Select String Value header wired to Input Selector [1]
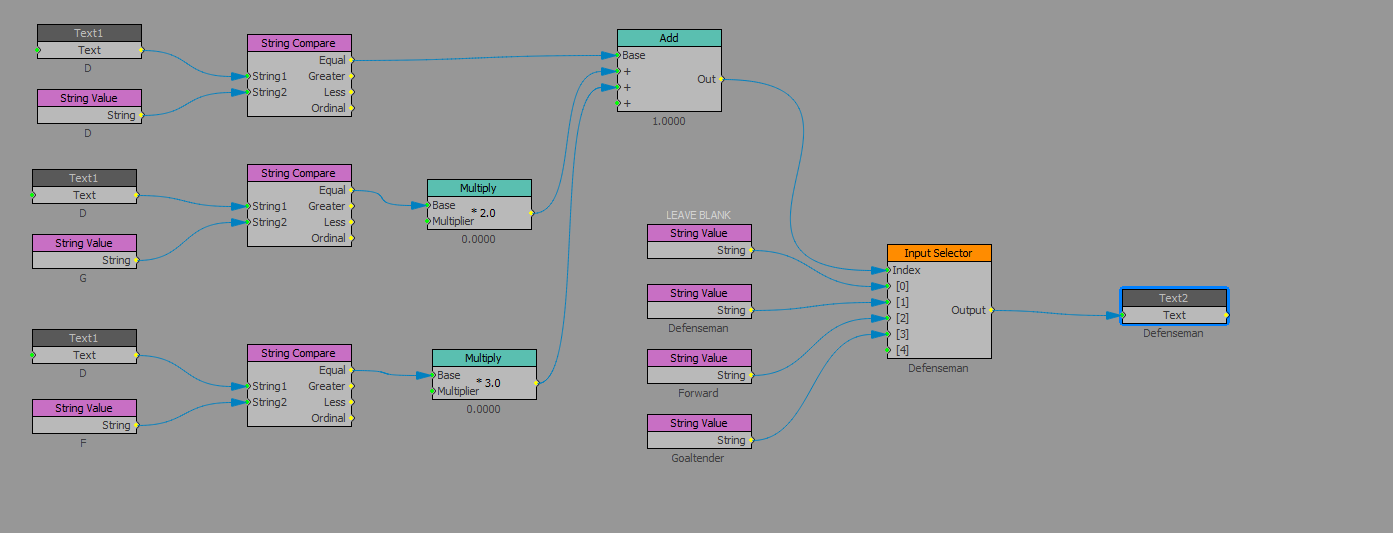Image resolution: width=1393 pixels, height=533 pixels. (699, 293)
